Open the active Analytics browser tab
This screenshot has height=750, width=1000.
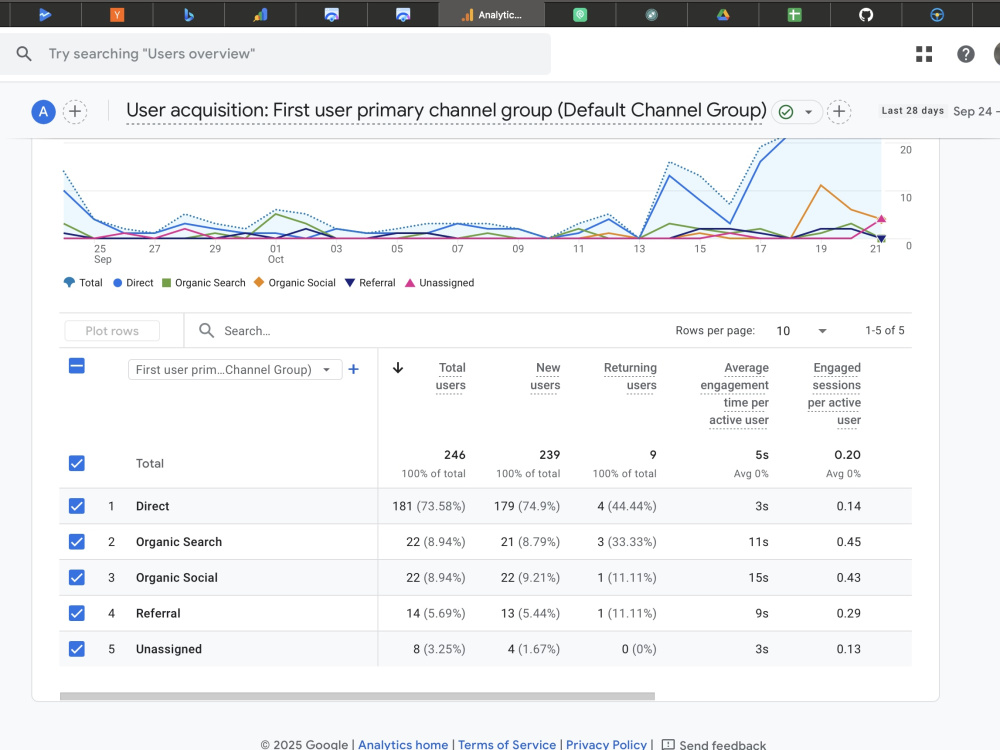point(491,15)
